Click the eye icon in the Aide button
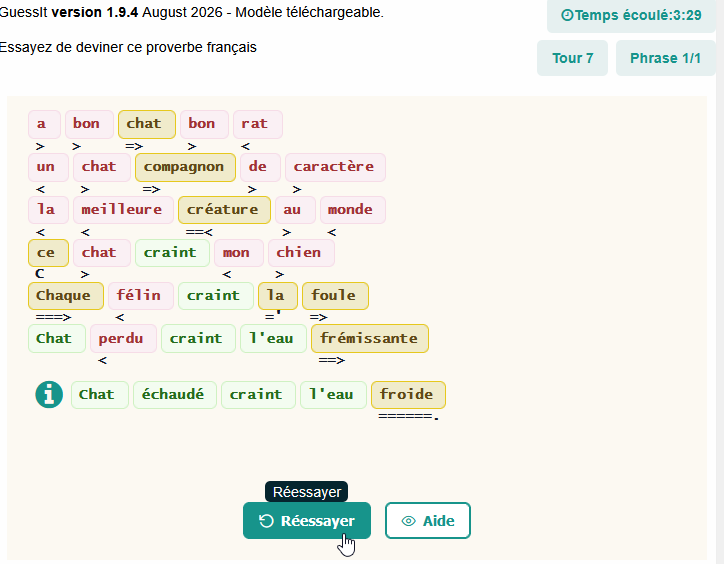Viewport: 724px width, 564px height. (x=408, y=521)
